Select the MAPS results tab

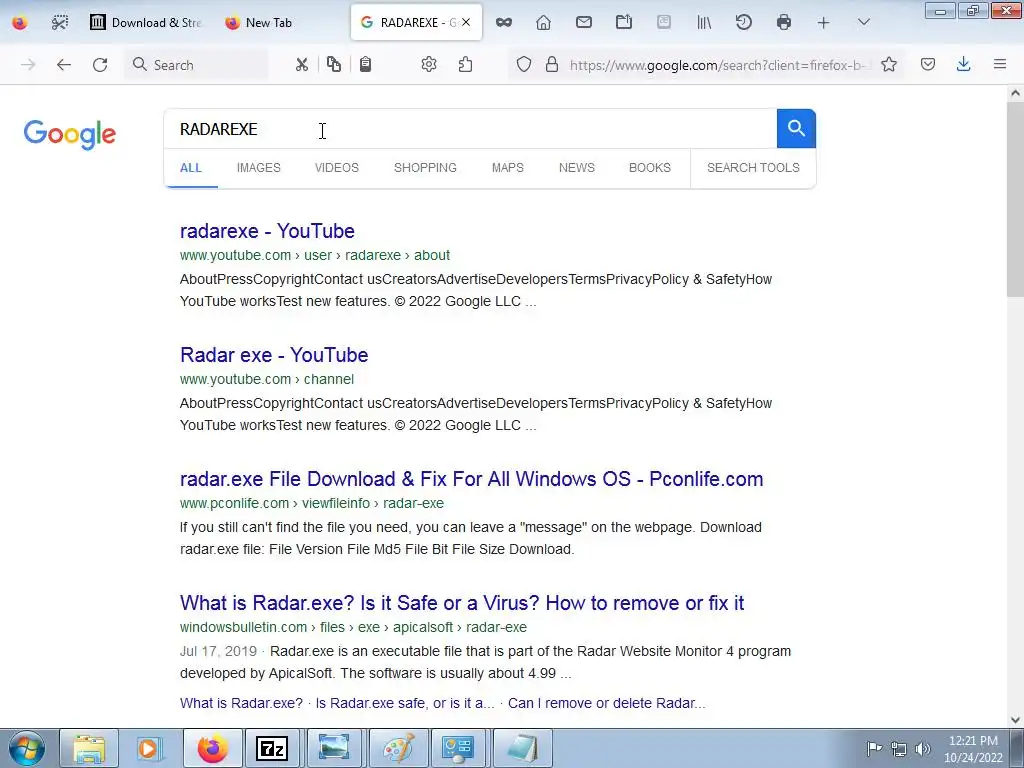click(507, 168)
